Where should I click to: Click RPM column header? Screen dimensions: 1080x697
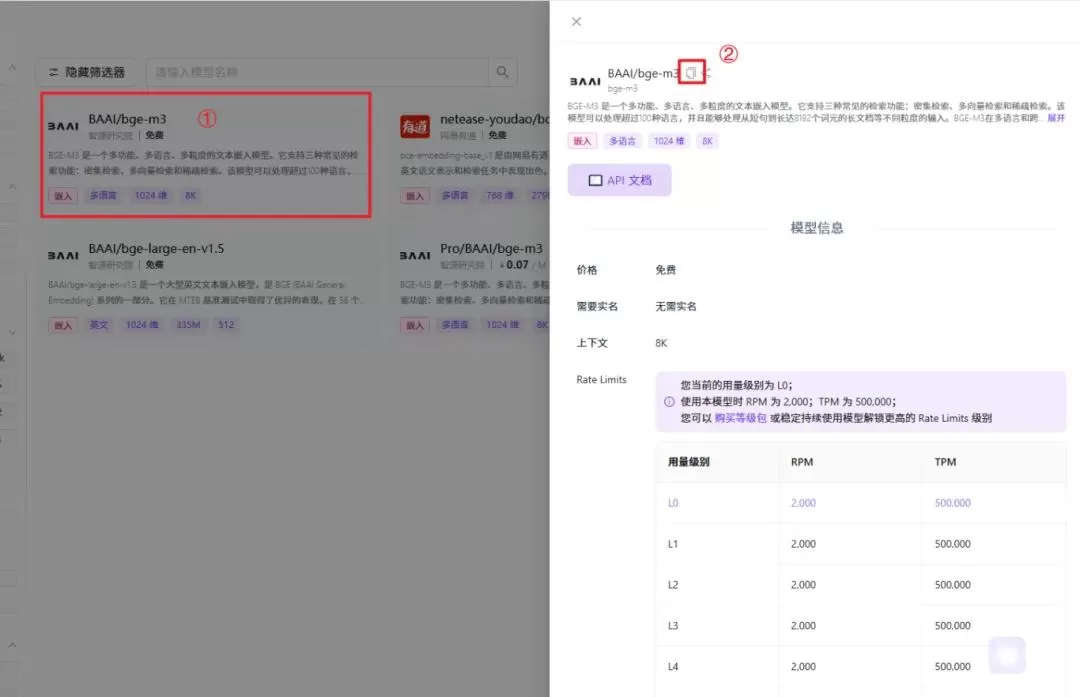tap(802, 462)
